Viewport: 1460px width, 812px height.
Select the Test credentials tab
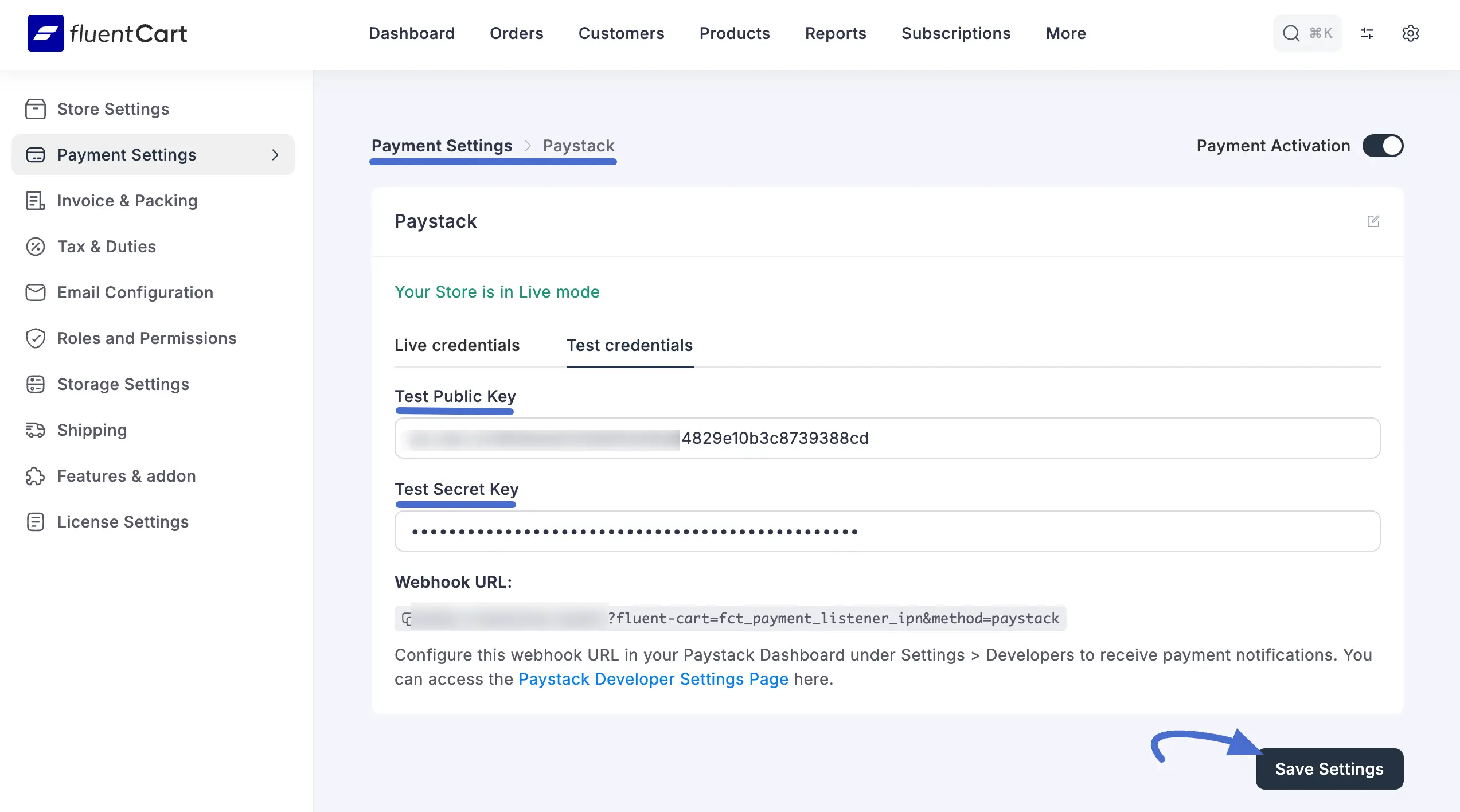pyautogui.click(x=630, y=345)
